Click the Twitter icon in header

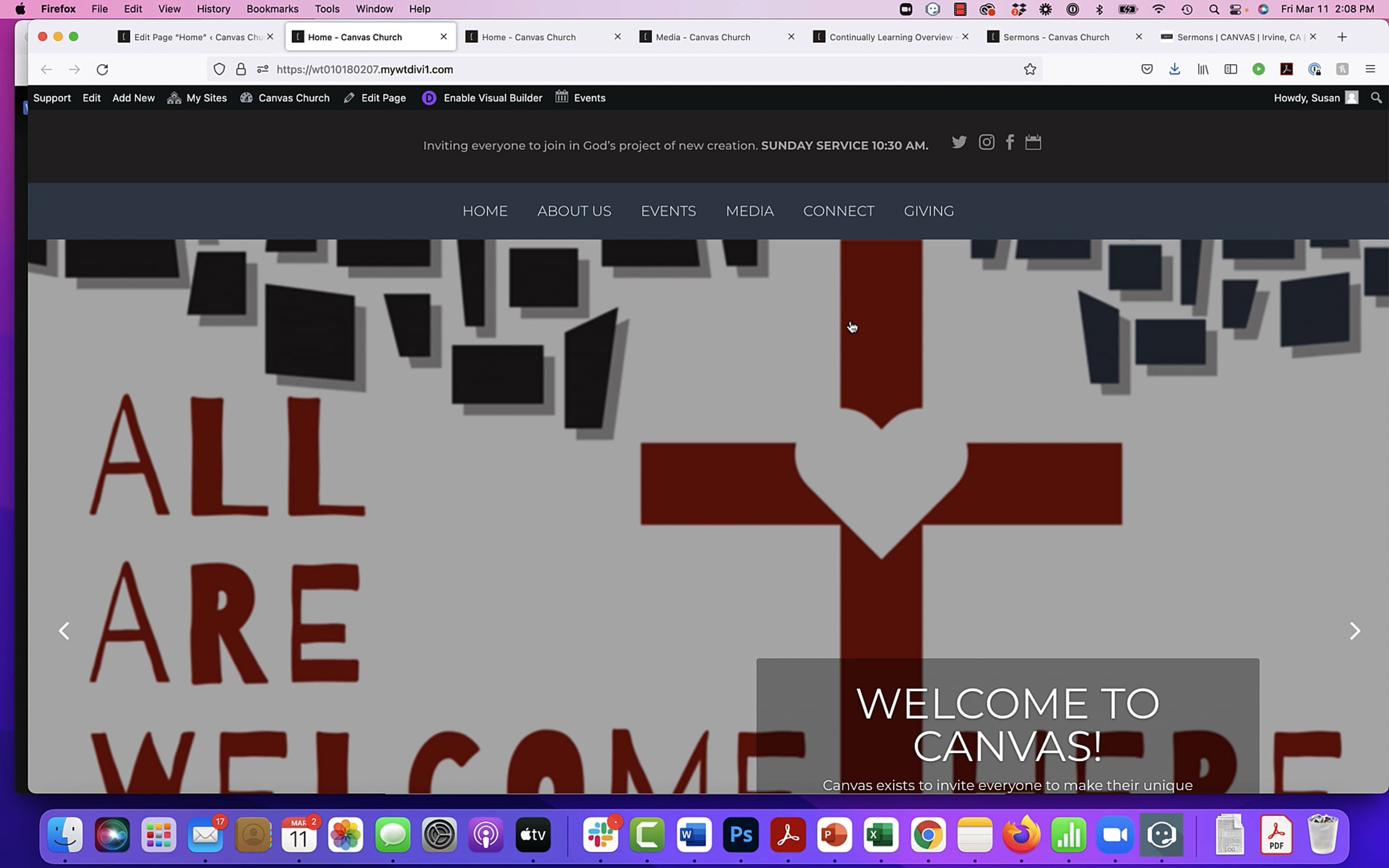pos(959,142)
